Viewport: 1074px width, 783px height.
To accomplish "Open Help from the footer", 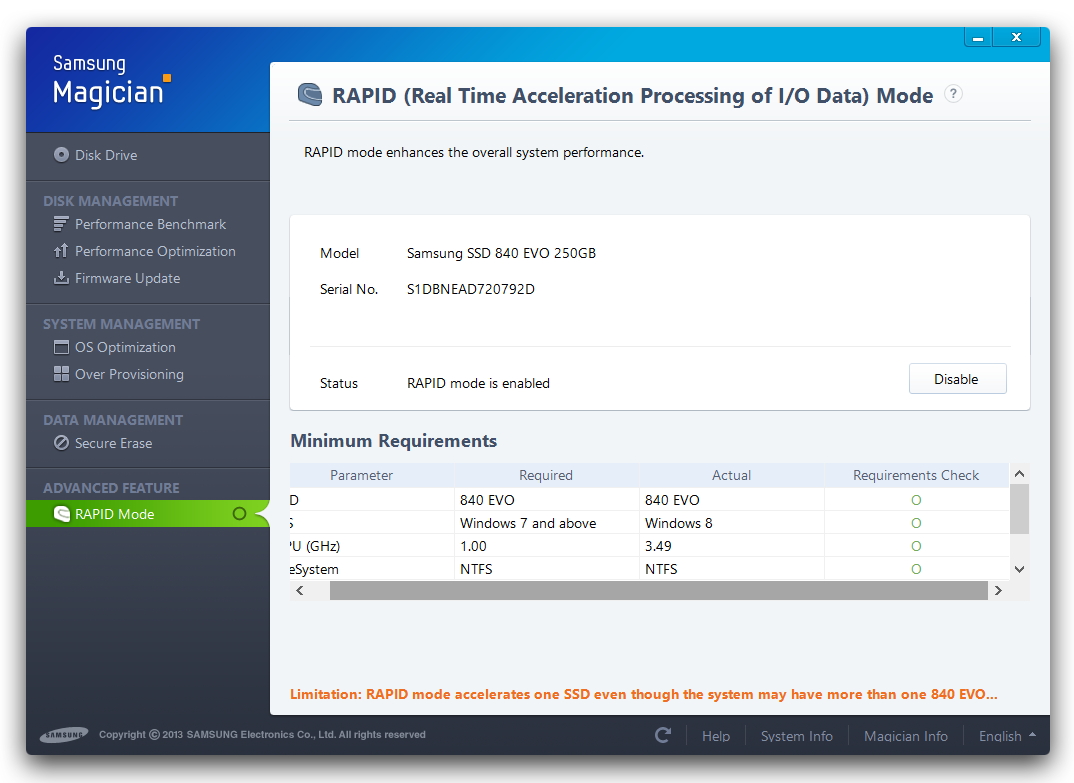I will (716, 736).
